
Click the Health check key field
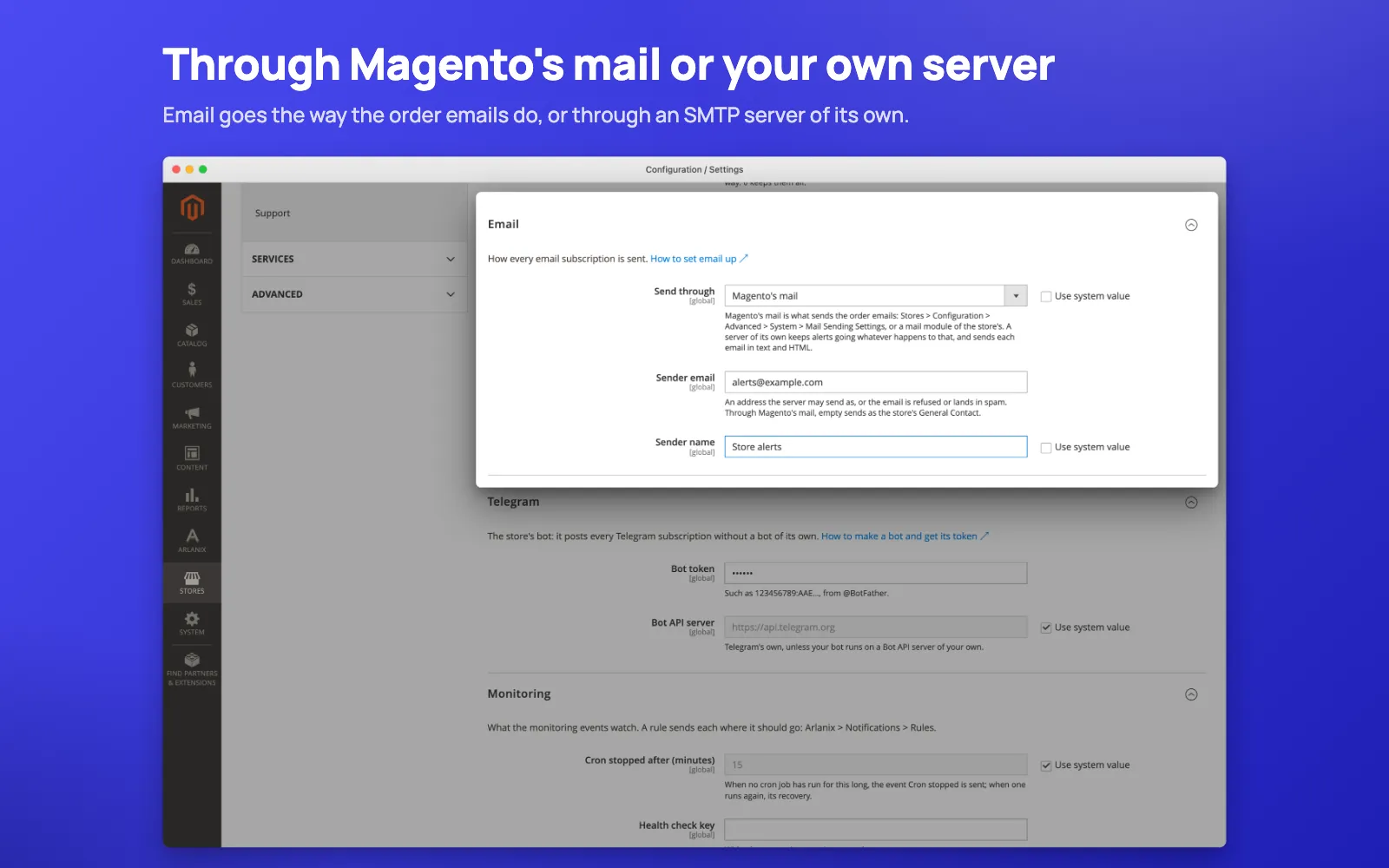click(x=876, y=829)
